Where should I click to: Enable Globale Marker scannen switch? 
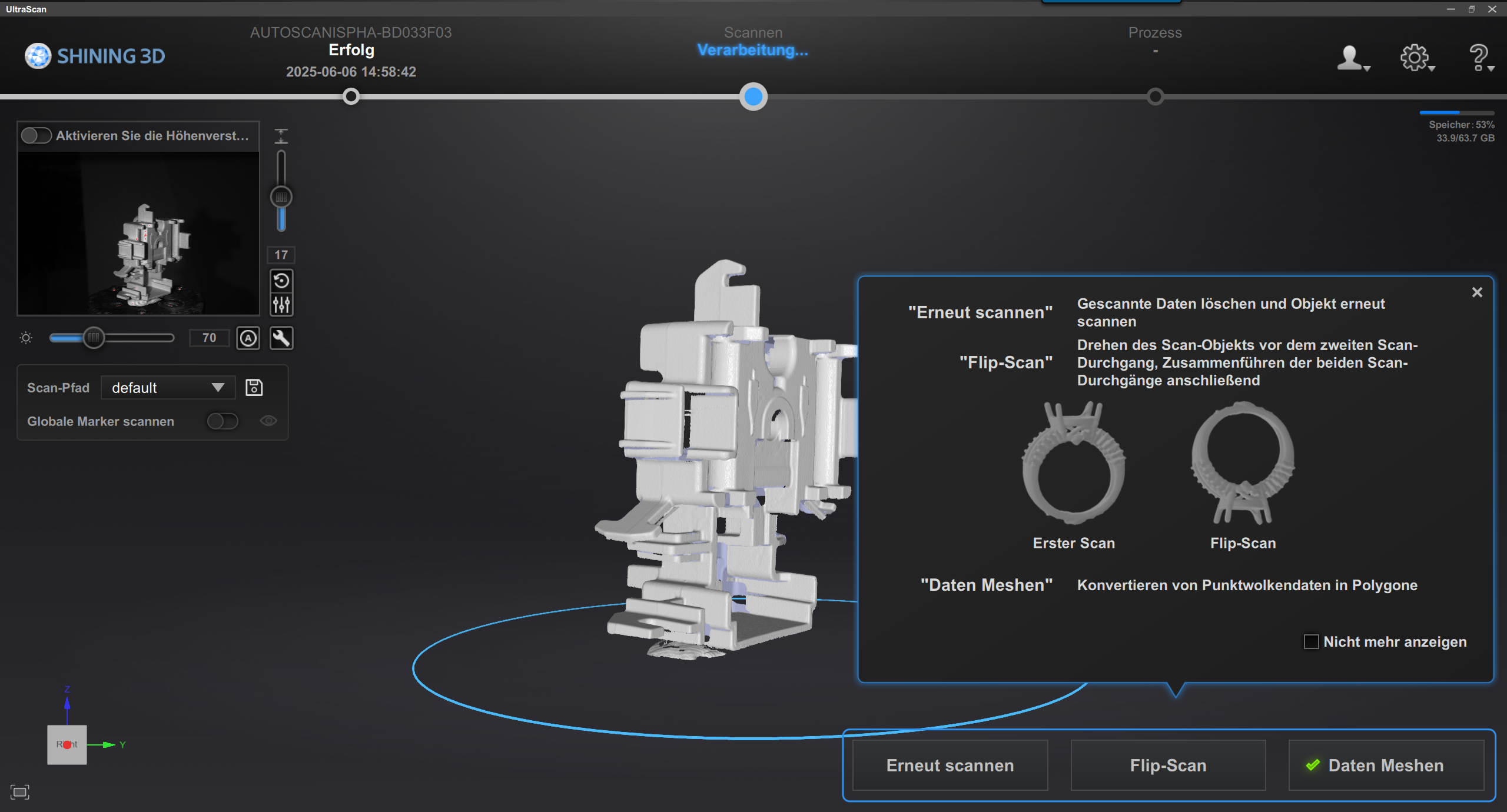click(x=223, y=421)
